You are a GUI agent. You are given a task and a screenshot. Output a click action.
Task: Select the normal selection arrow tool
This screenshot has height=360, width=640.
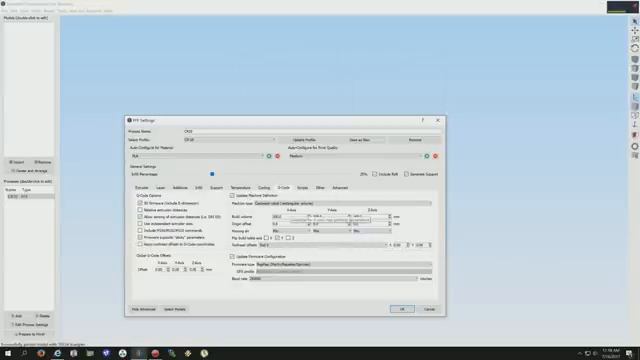635,21
